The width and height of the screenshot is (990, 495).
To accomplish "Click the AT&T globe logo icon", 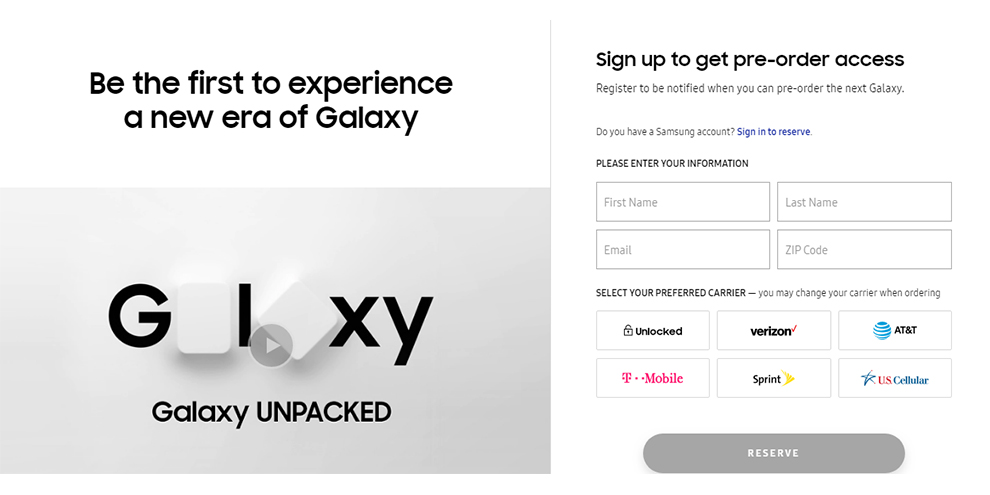I will [882, 330].
